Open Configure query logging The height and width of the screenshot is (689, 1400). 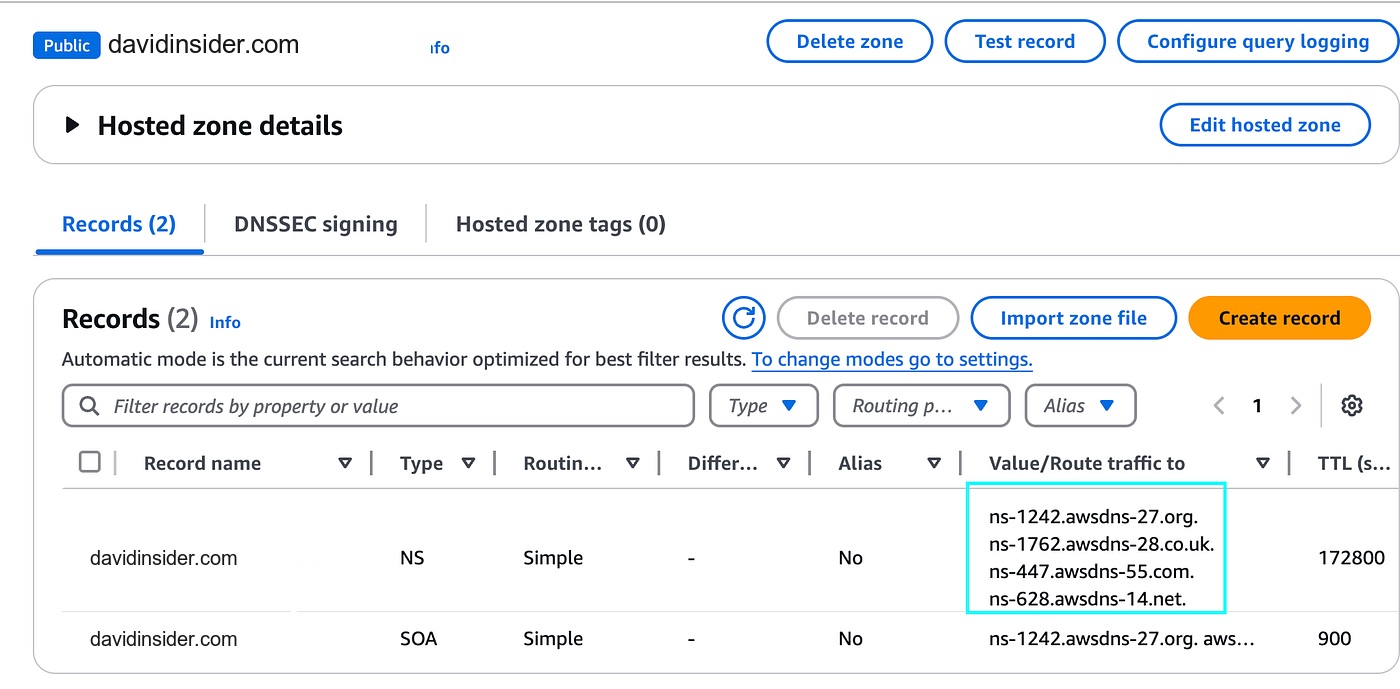1258,42
